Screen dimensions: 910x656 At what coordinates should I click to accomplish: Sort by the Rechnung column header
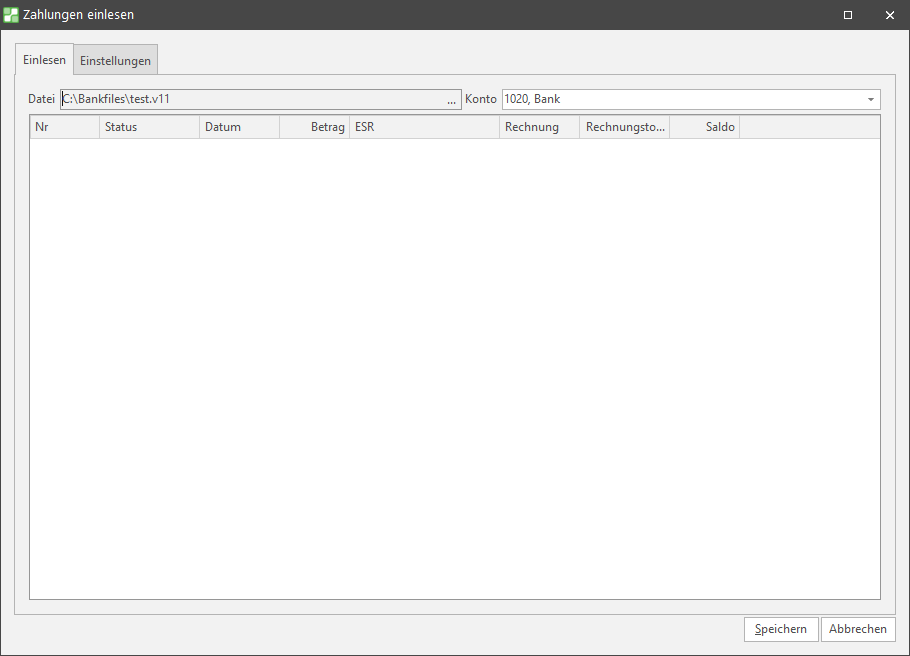(539, 127)
